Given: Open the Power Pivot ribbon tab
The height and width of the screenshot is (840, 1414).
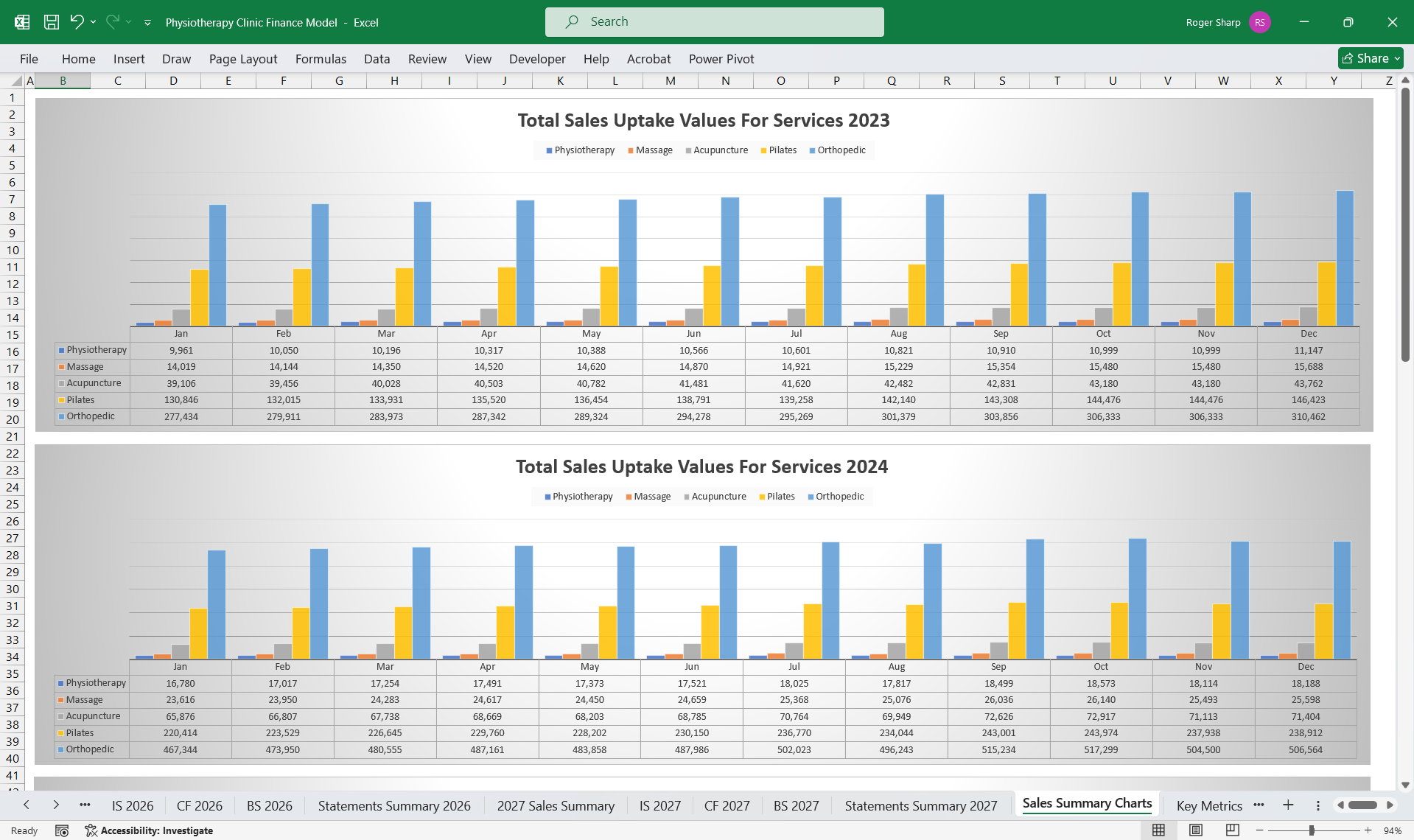Looking at the screenshot, I should tap(721, 59).
